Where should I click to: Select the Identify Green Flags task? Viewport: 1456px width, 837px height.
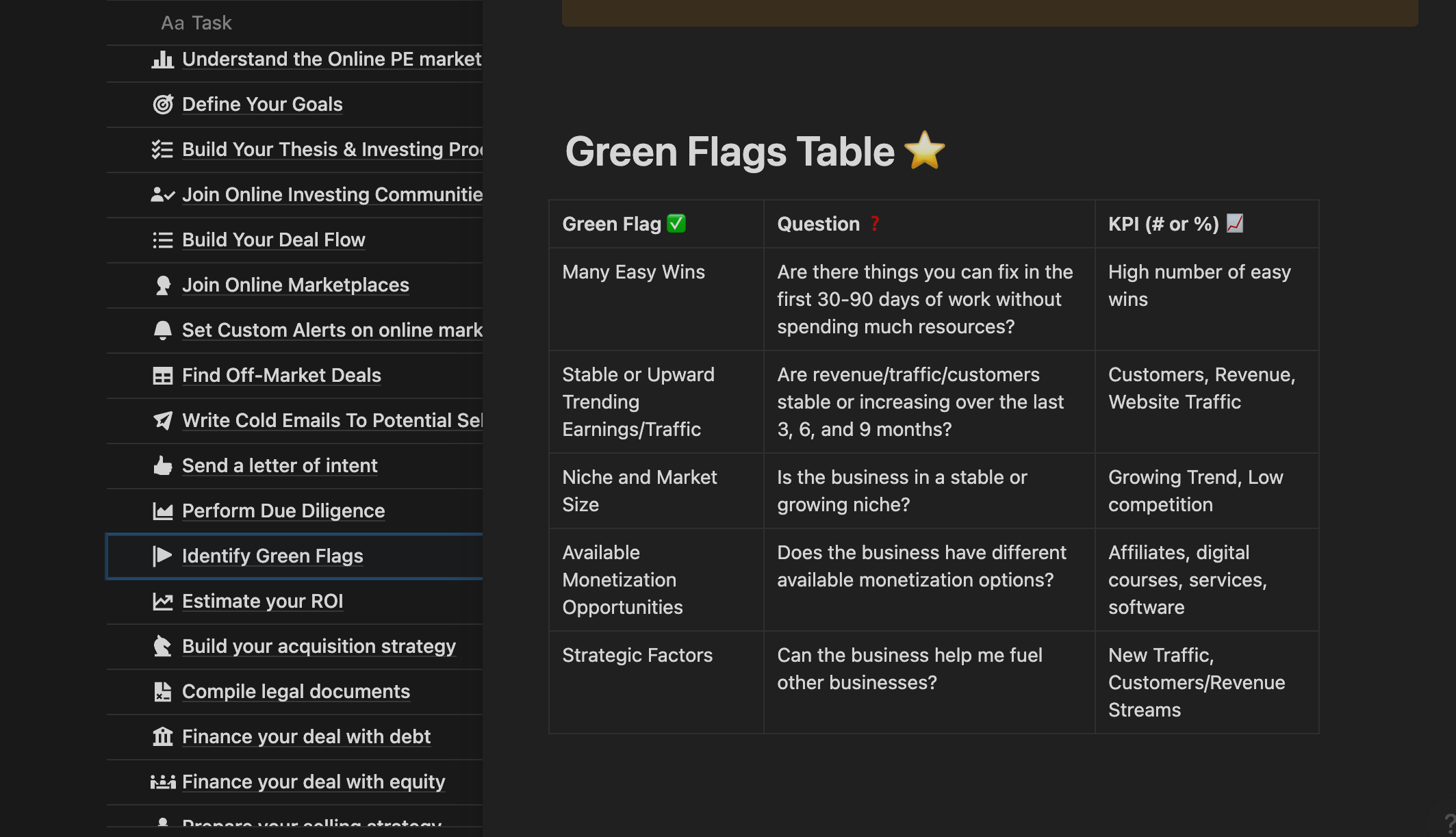tap(272, 556)
